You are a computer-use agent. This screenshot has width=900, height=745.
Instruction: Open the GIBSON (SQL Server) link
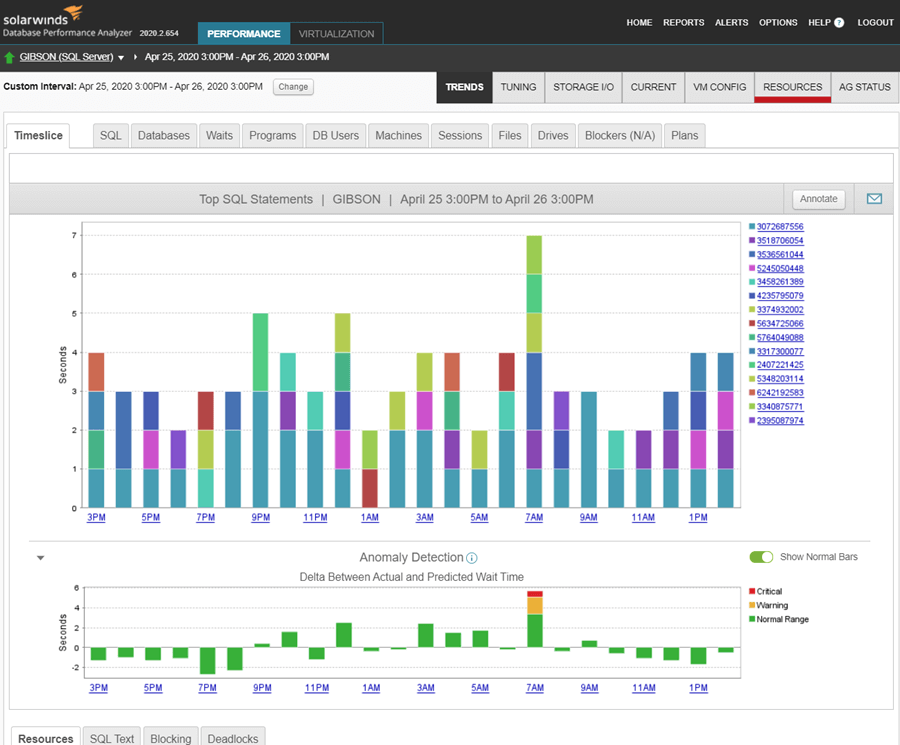67,57
